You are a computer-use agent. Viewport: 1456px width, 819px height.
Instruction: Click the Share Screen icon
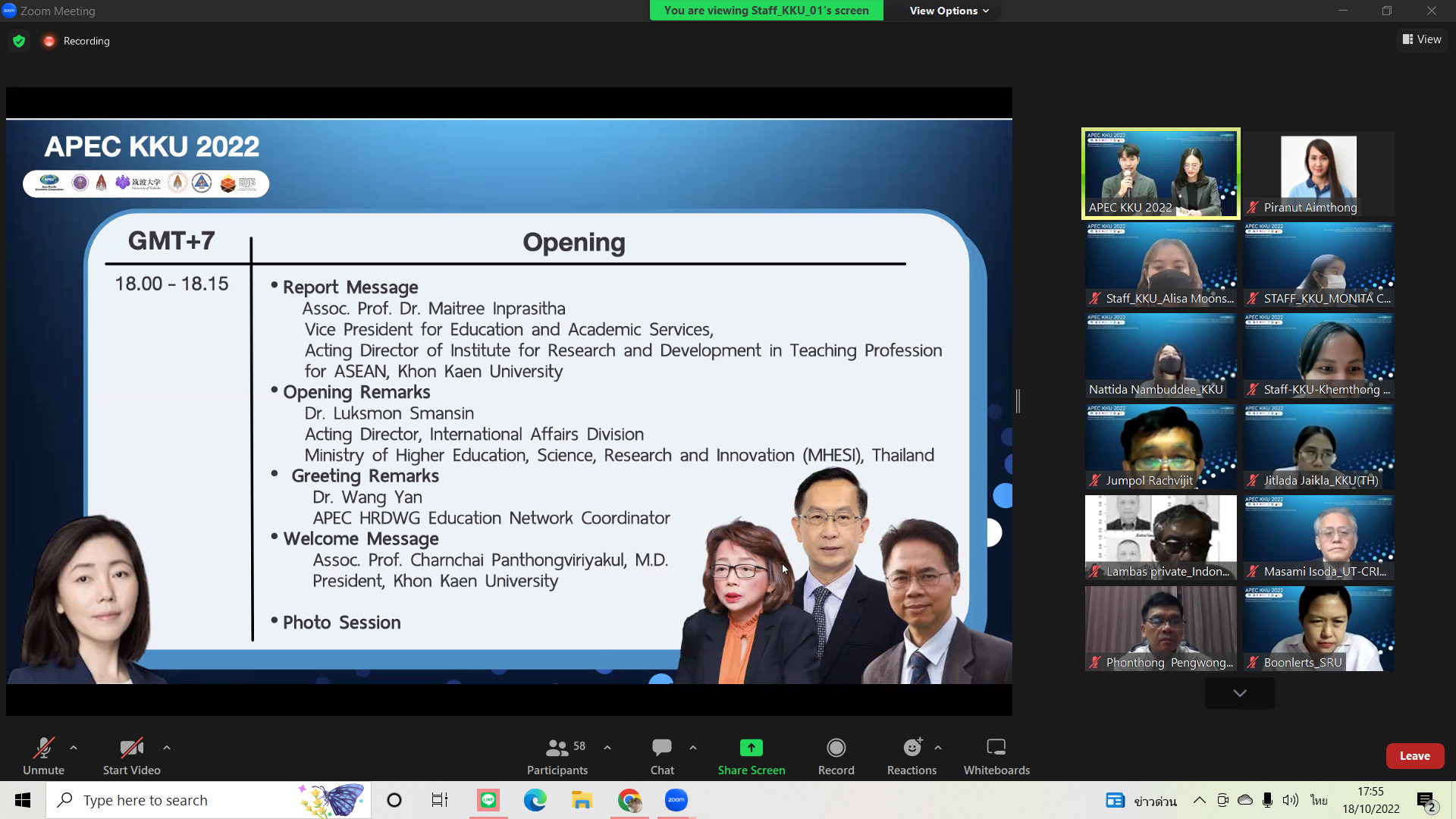(x=751, y=748)
